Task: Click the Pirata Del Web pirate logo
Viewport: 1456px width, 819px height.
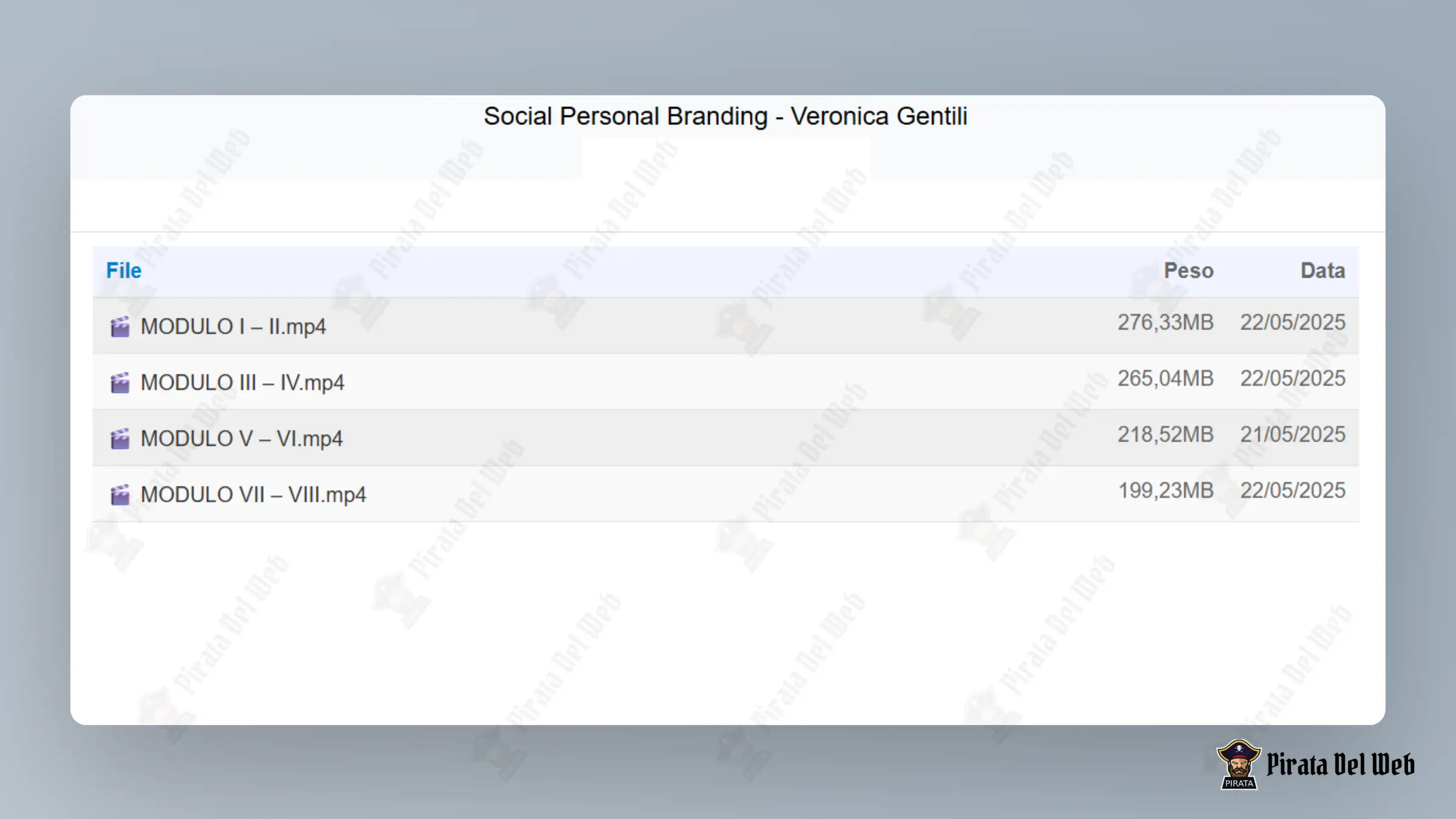Action: [1238, 764]
